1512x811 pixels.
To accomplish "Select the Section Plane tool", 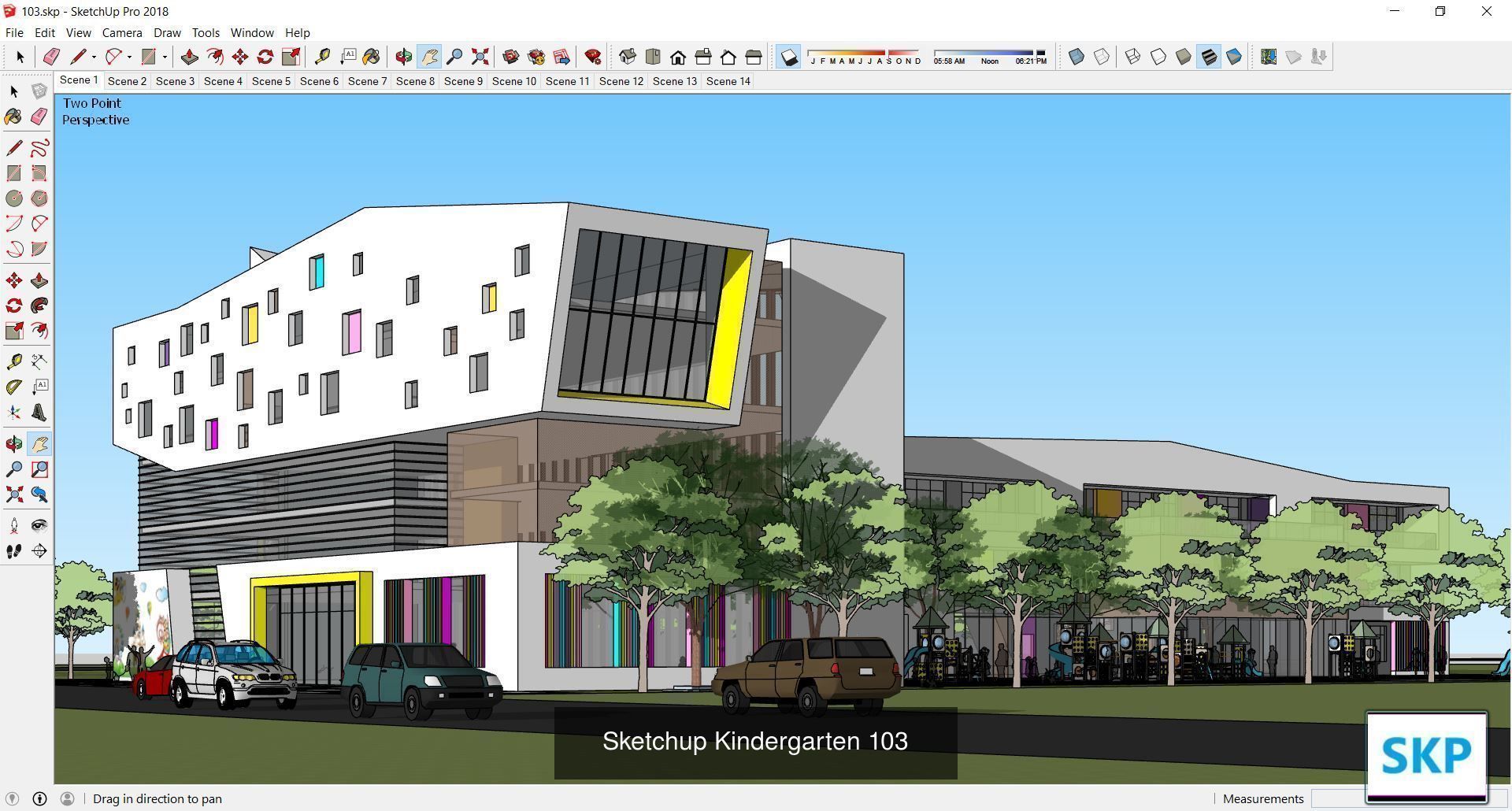I will pyautogui.click(x=39, y=551).
